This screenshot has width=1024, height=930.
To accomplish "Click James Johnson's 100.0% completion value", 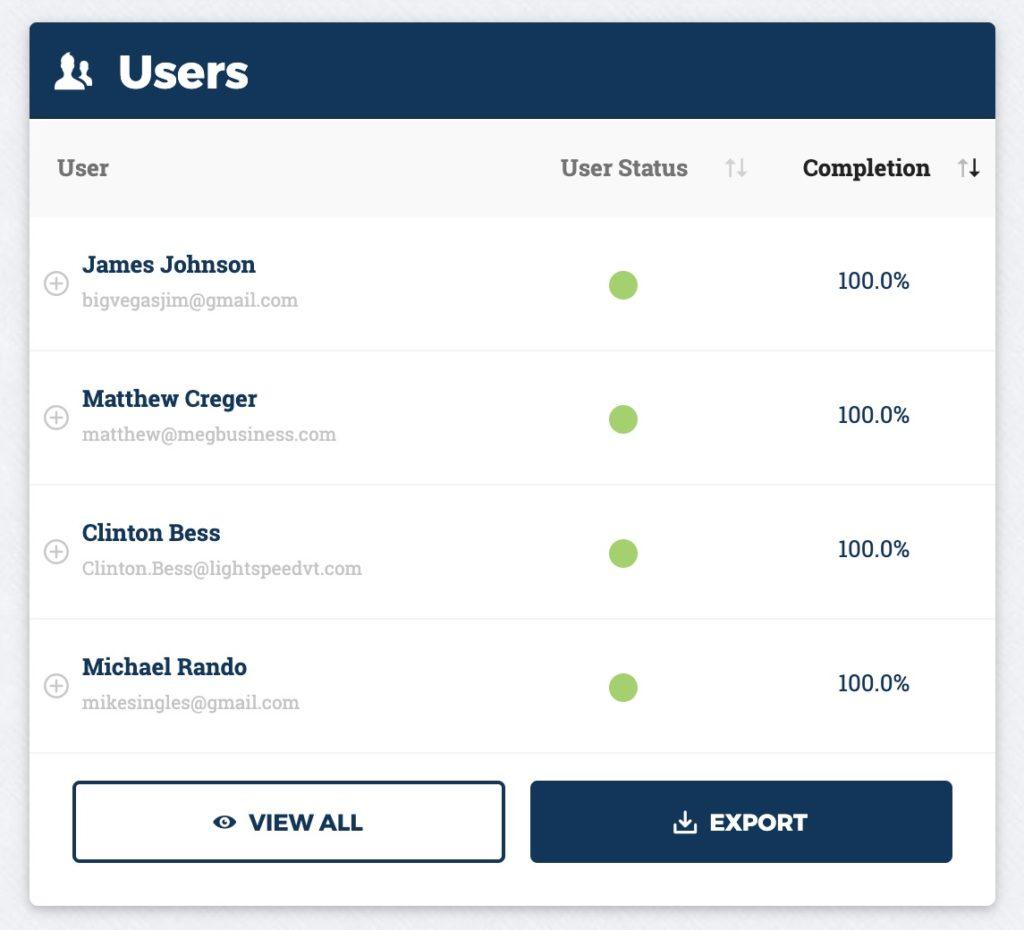I will 873,281.
